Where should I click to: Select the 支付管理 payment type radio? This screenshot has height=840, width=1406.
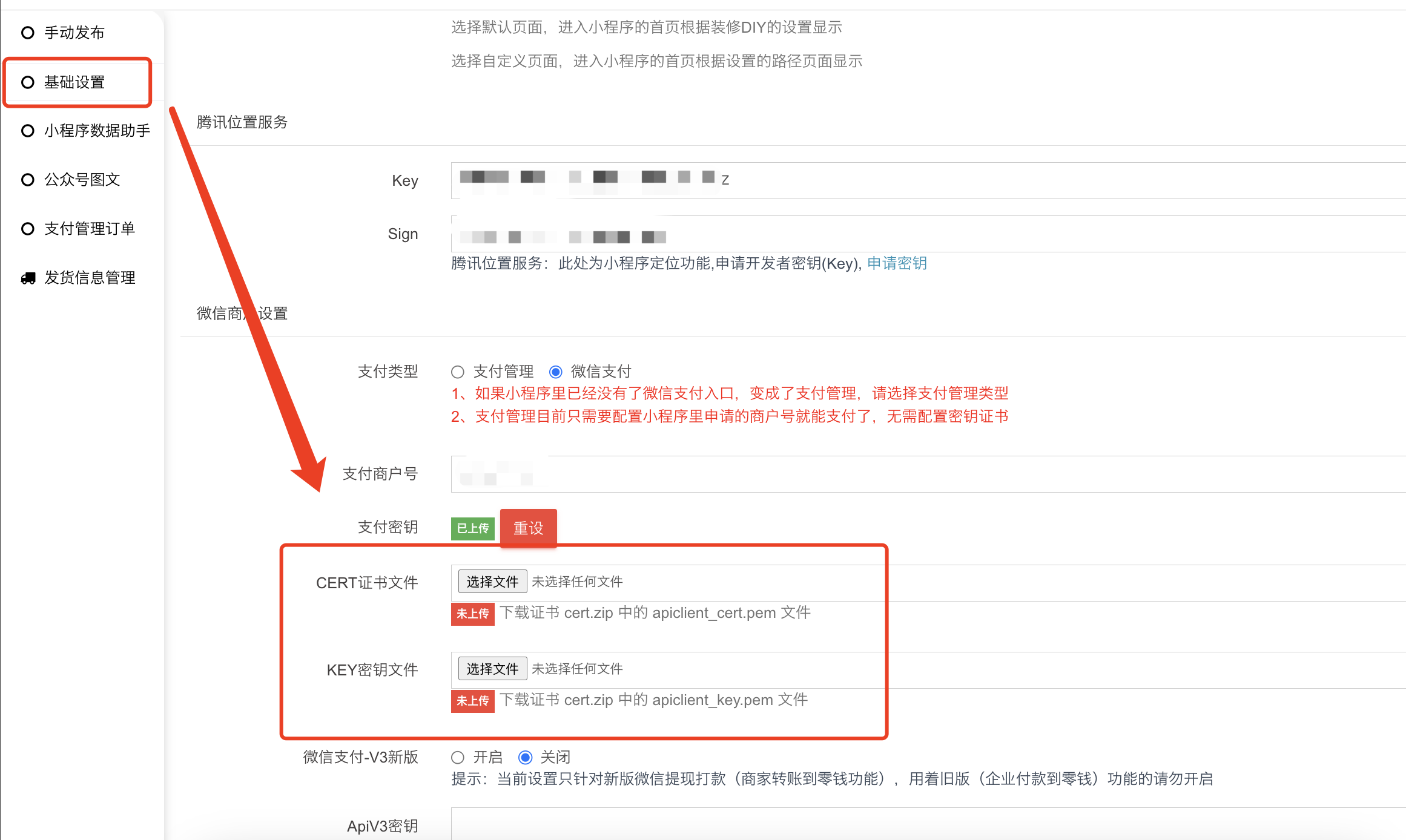458,372
